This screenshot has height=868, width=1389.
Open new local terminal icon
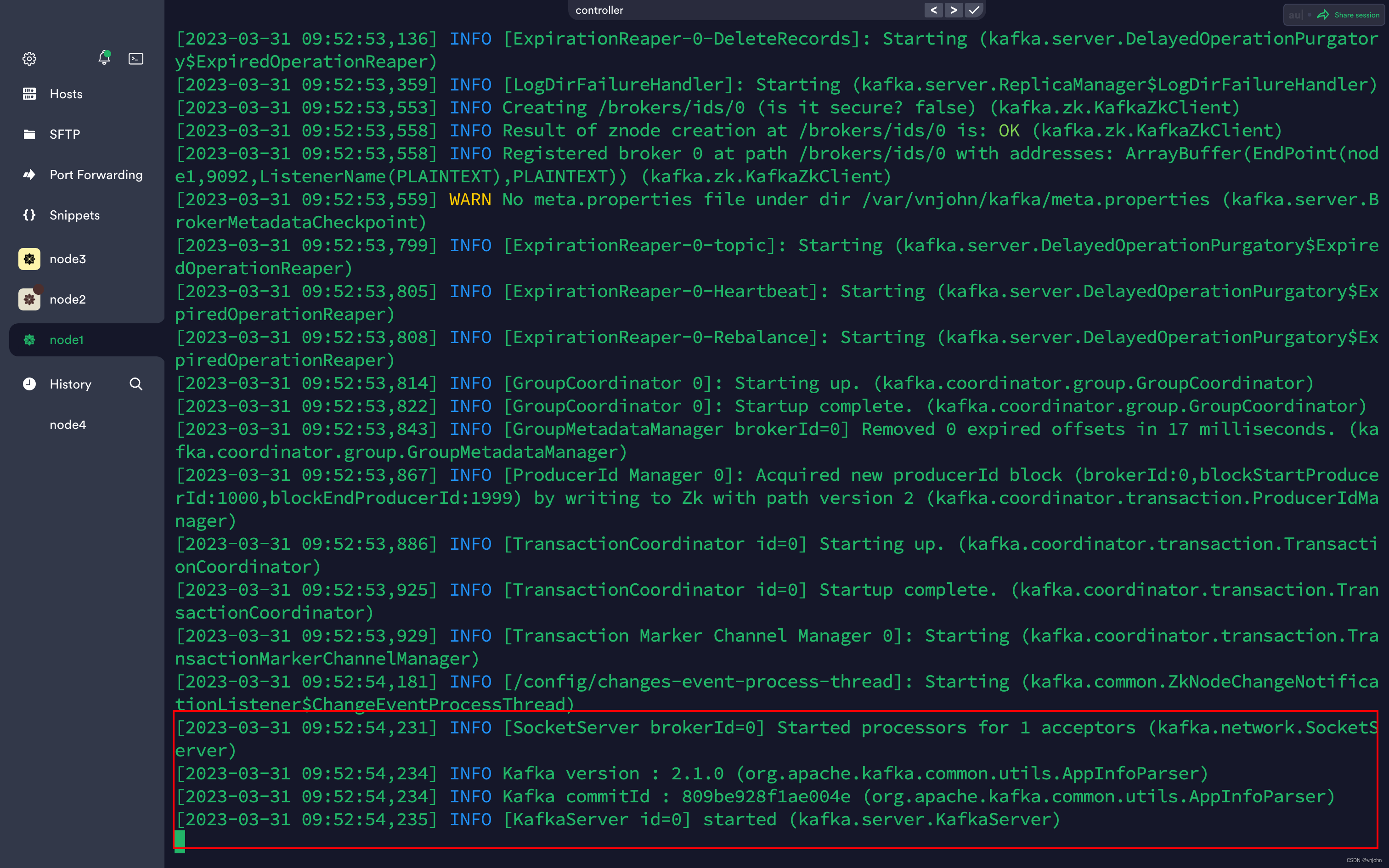tap(136, 59)
